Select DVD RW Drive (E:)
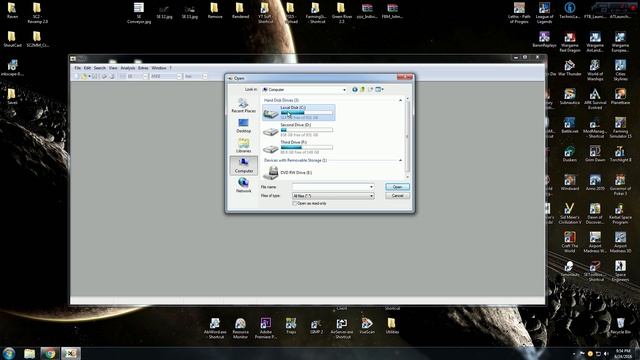Screen dimensions: 640x360 (288, 173)
